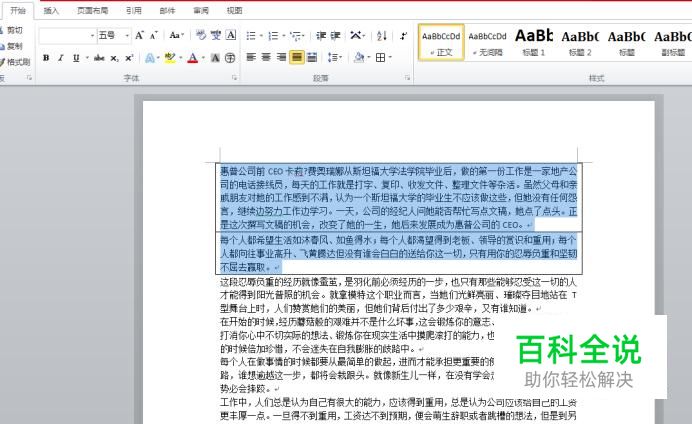
Task: Apply superscript x² formatting
Action: coord(129,58)
